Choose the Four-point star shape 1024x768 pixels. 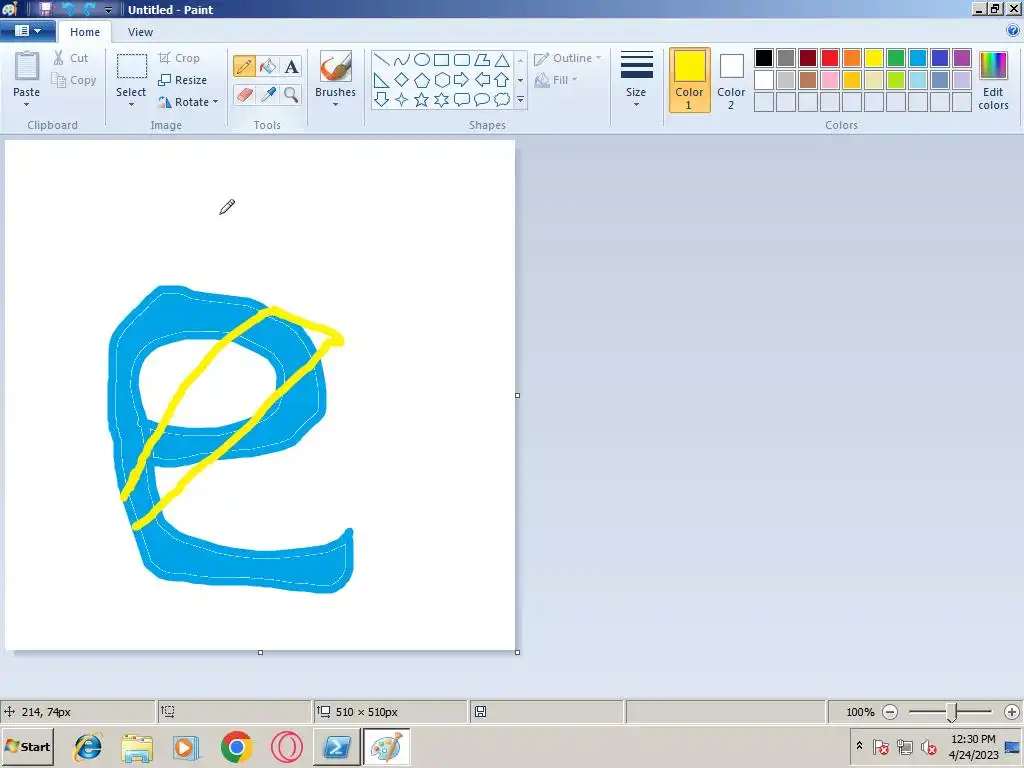click(402, 99)
